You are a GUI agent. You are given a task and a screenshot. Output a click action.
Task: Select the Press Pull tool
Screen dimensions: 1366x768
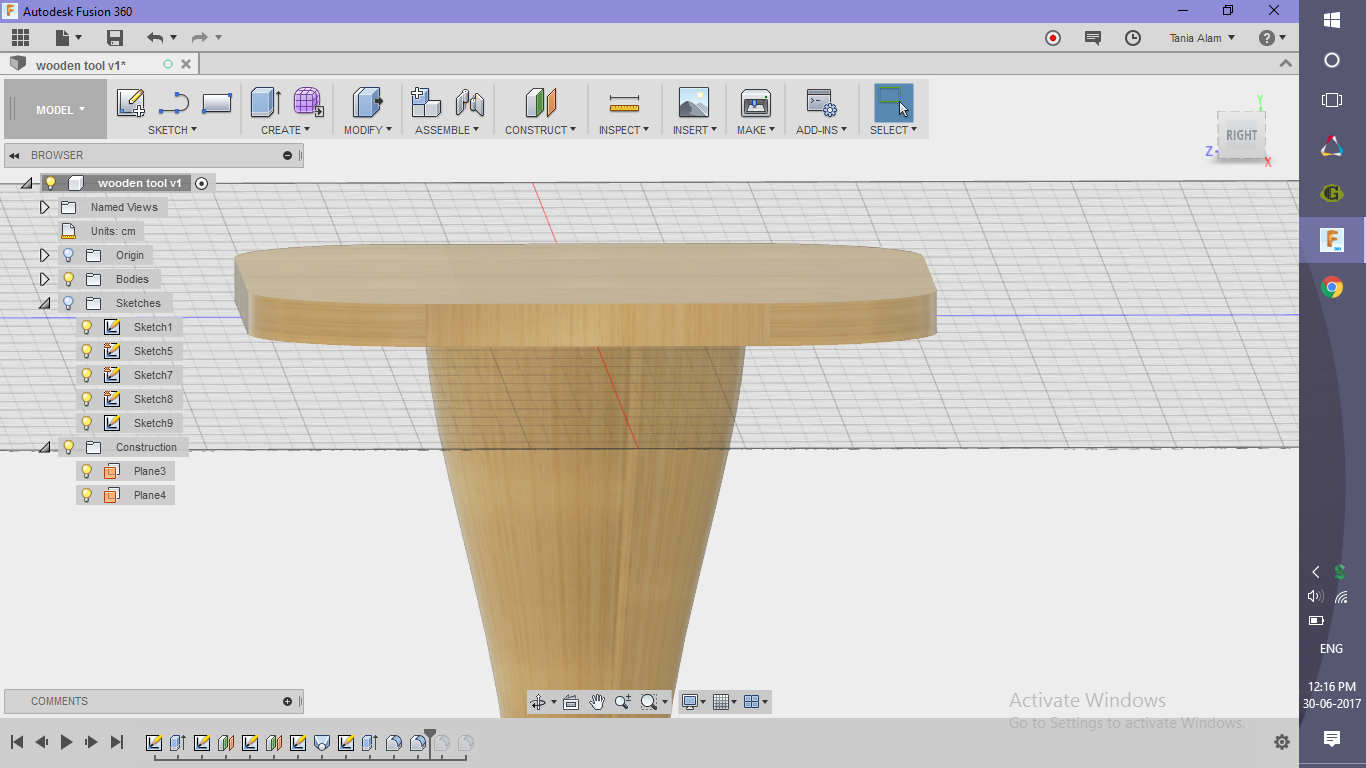[x=368, y=102]
